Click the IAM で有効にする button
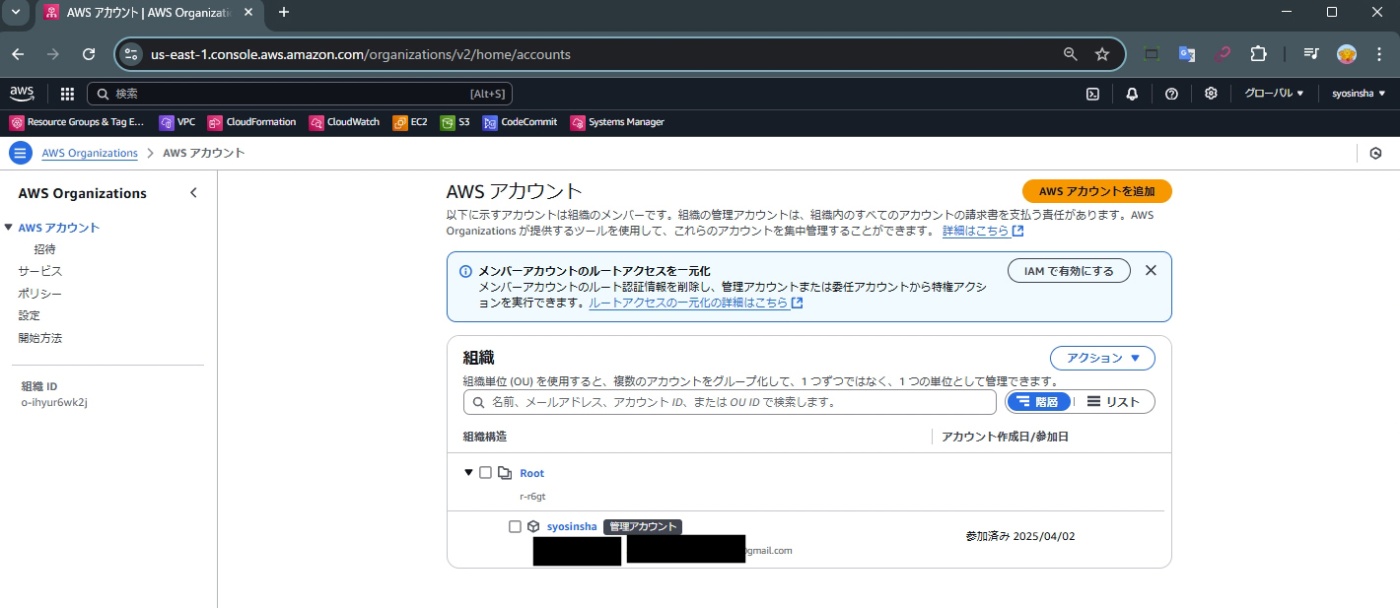 [x=1069, y=271]
